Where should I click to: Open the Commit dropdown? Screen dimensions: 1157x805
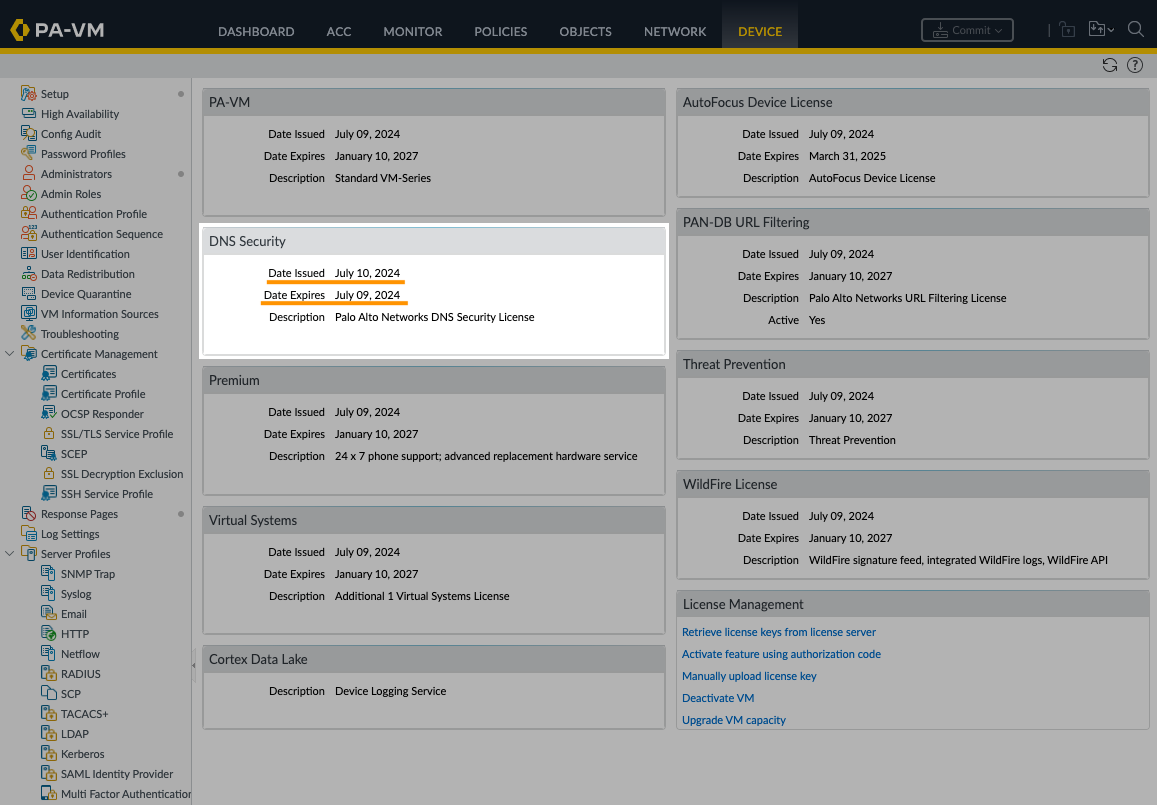pos(967,30)
